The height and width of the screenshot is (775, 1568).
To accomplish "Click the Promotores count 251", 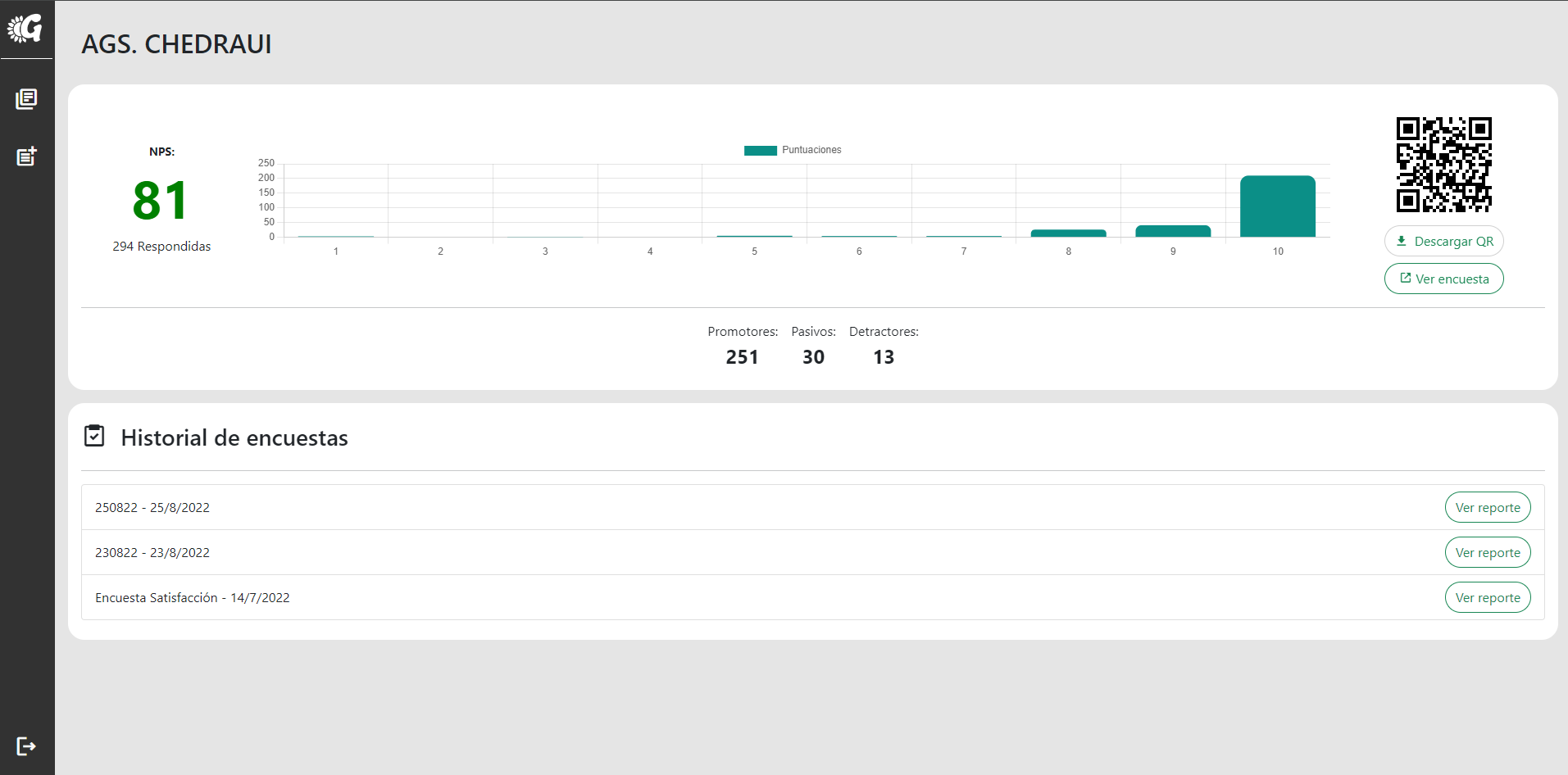I will tap(742, 357).
